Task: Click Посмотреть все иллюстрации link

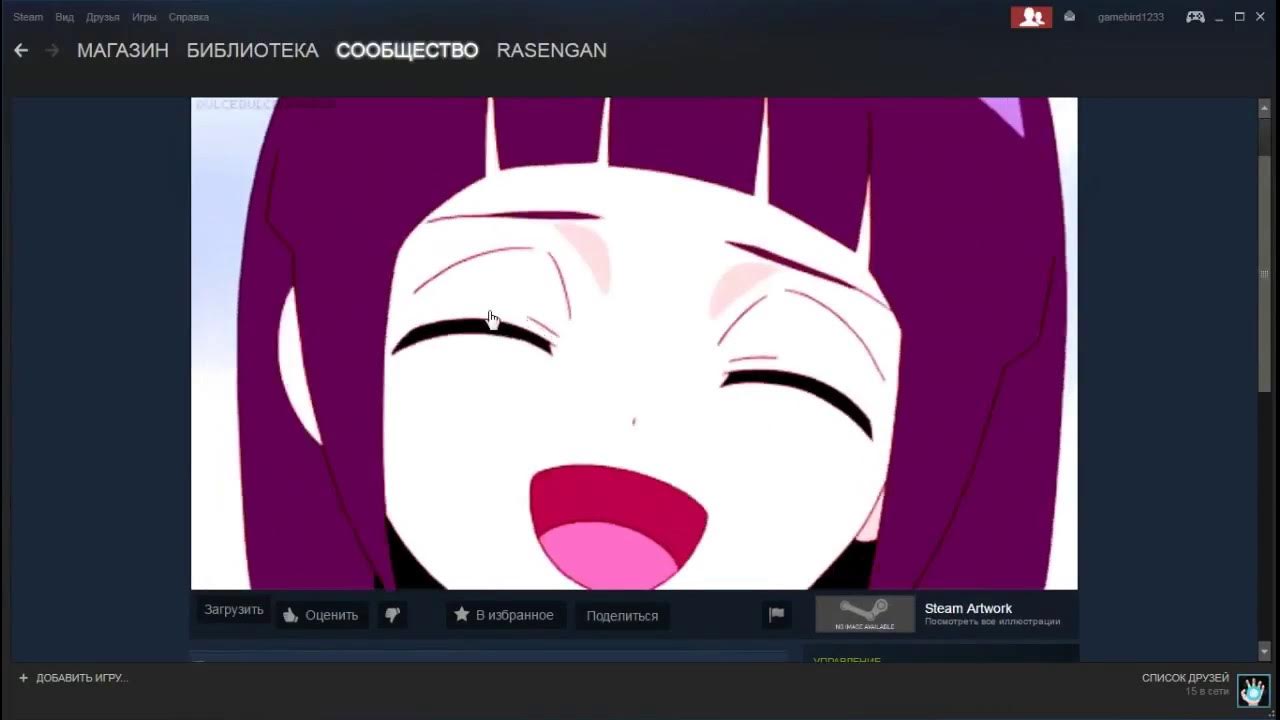Action: 992,622
